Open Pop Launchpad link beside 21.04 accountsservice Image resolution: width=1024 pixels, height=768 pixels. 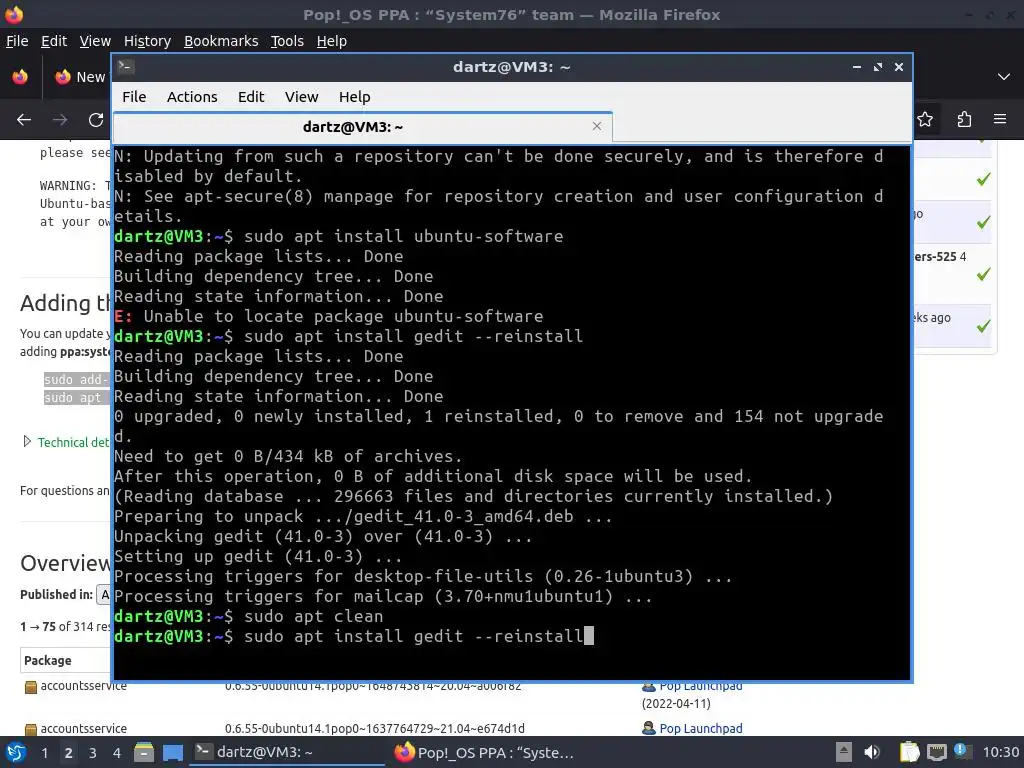(x=701, y=728)
